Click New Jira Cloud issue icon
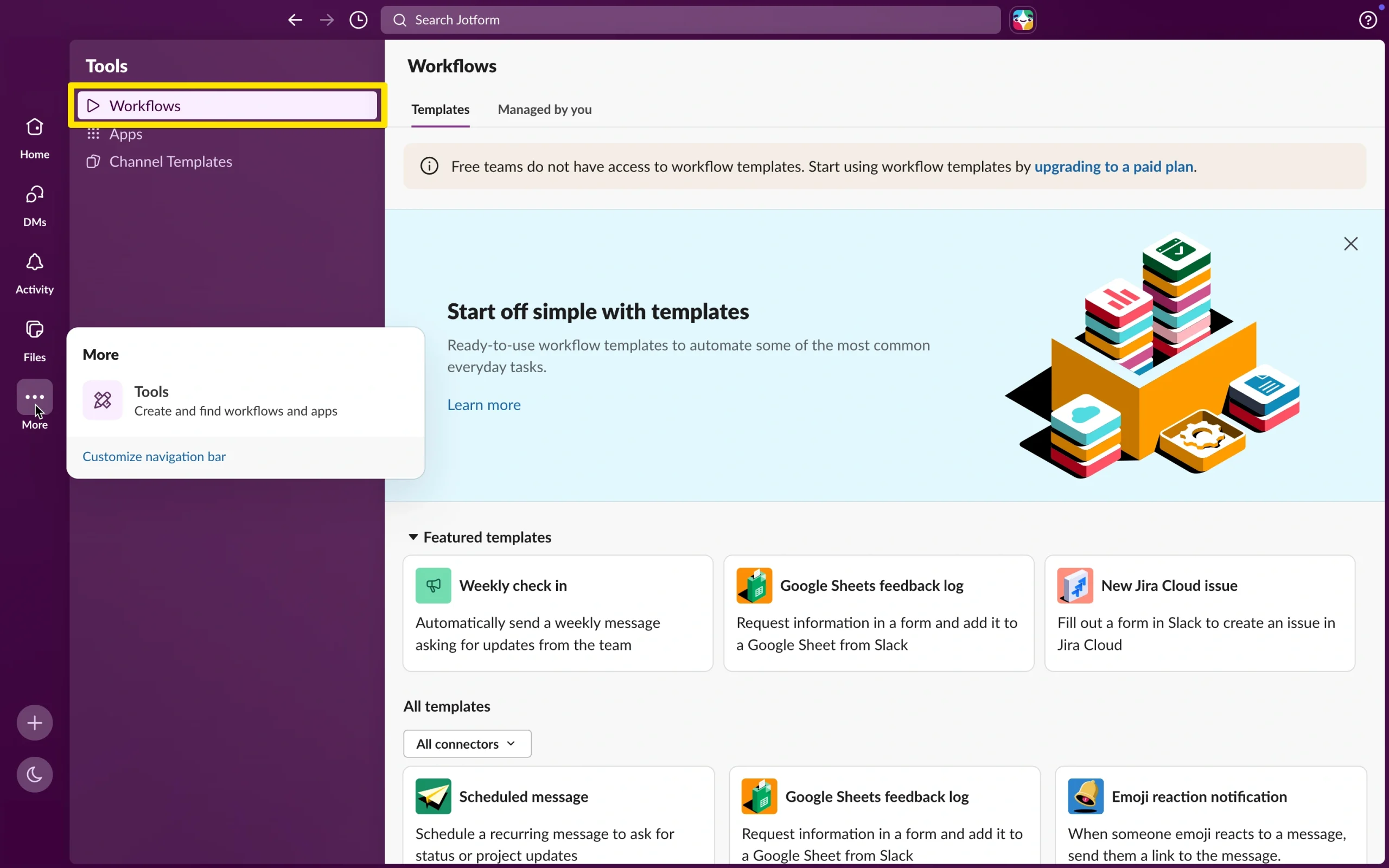1389x868 pixels. (x=1075, y=585)
